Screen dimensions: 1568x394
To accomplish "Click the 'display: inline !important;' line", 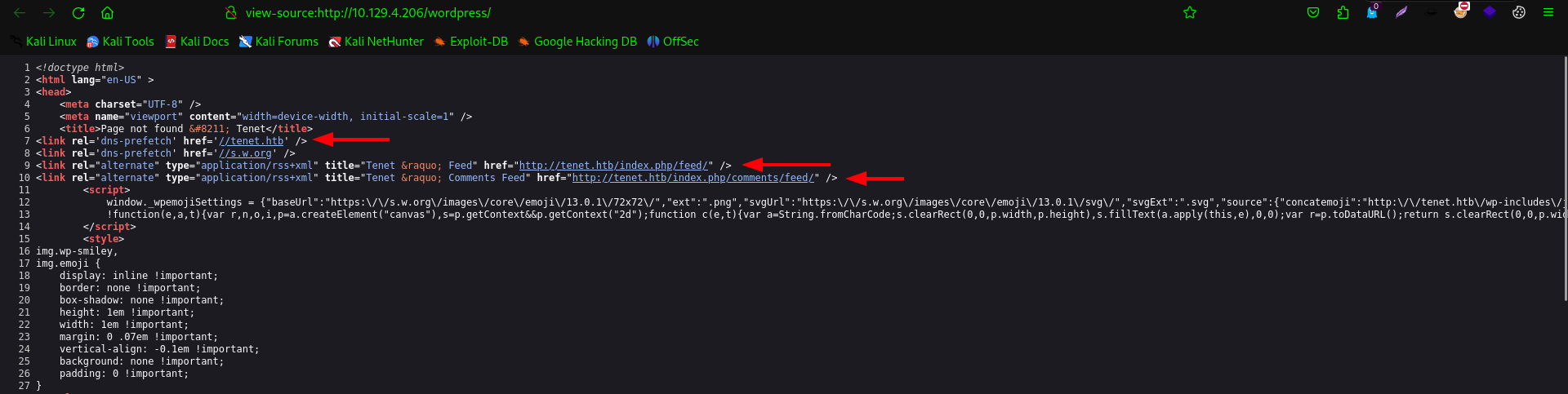I will coord(139,276).
